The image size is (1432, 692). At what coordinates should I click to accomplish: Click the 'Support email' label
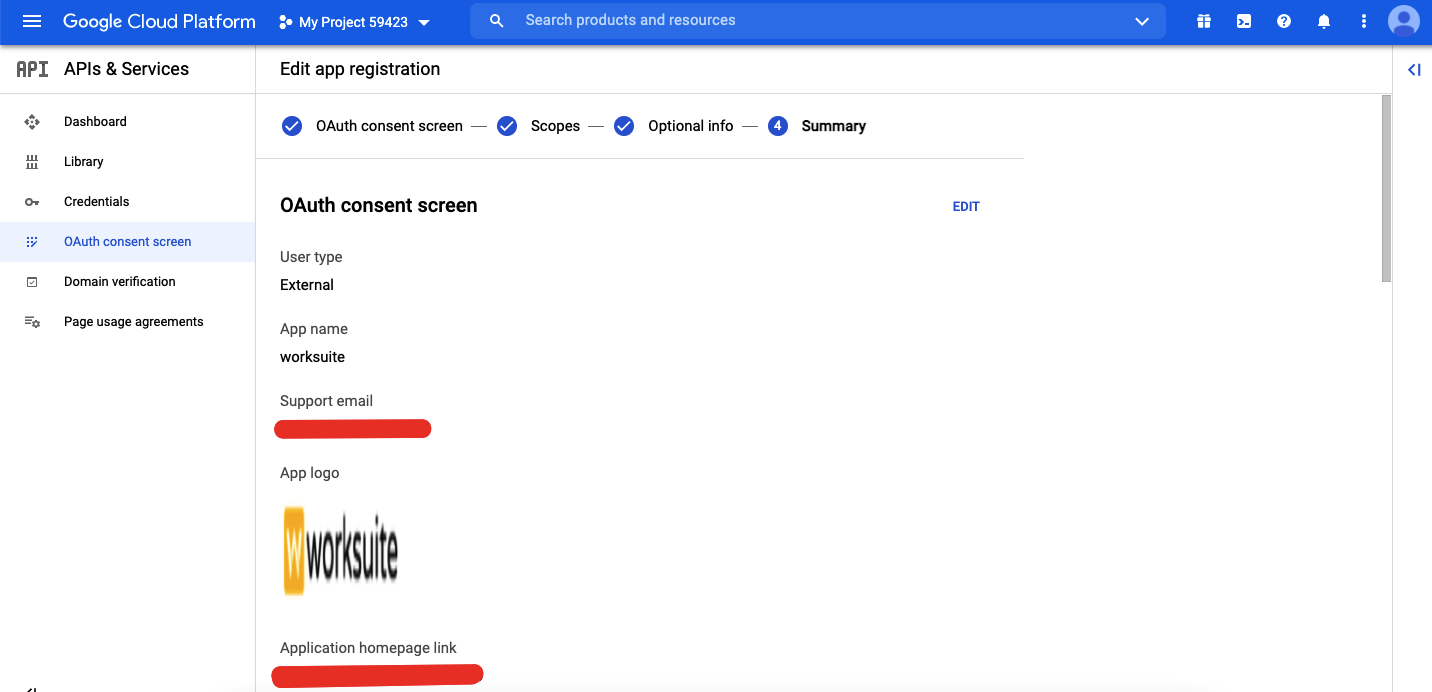(x=326, y=401)
